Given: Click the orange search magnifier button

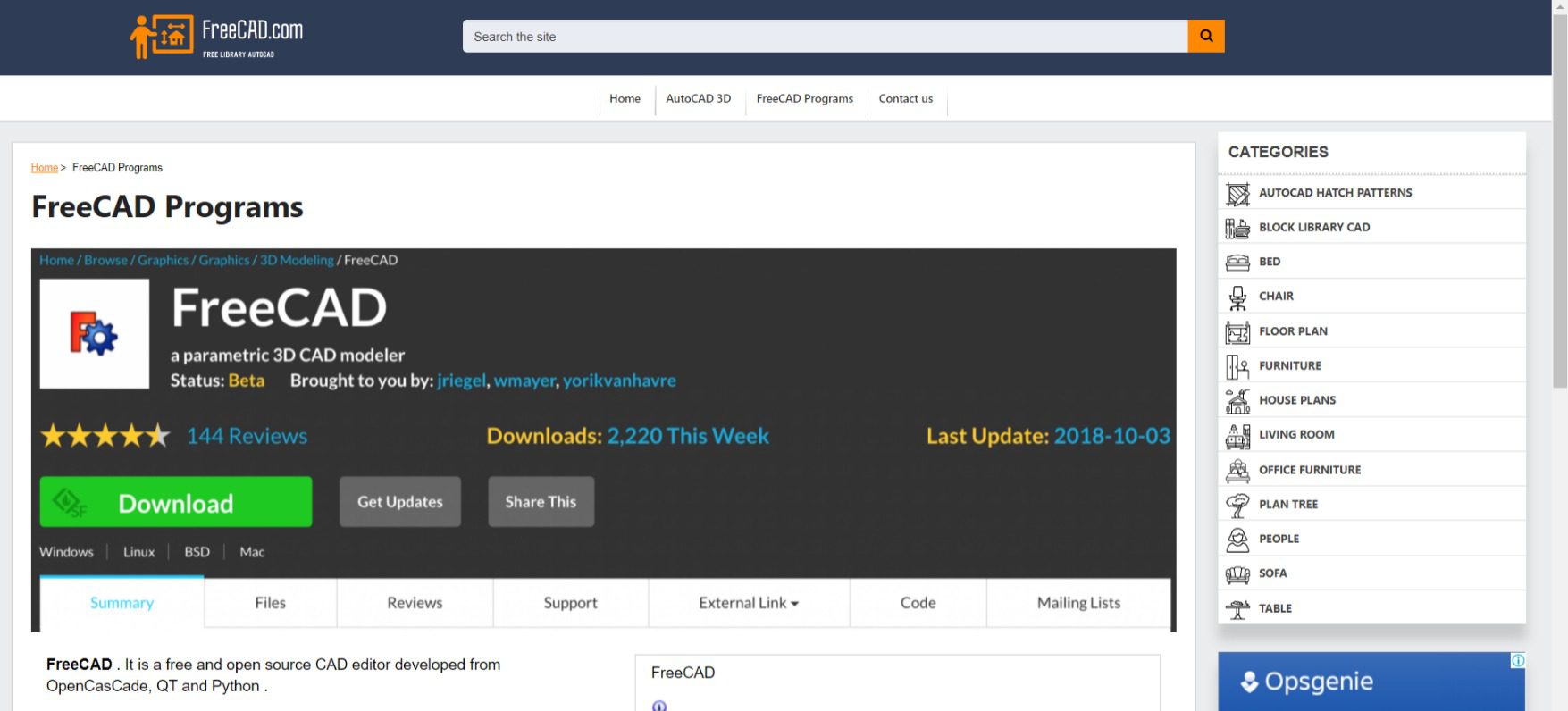Looking at the screenshot, I should click(x=1206, y=36).
